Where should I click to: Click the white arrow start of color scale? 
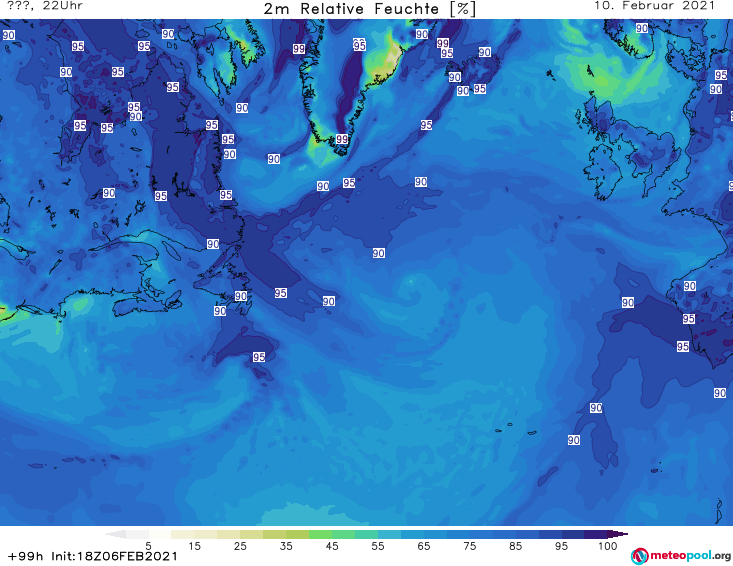[x=116, y=534]
